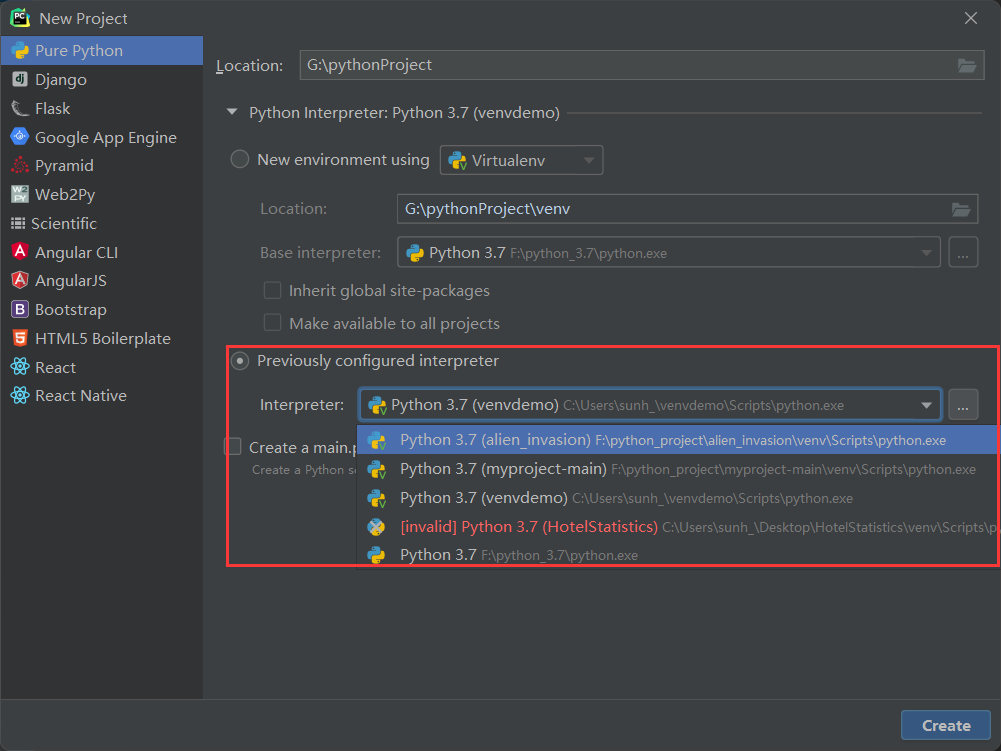Click the AngularJS shield icon
Viewport: 1001px width, 751px height.
(20, 280)
